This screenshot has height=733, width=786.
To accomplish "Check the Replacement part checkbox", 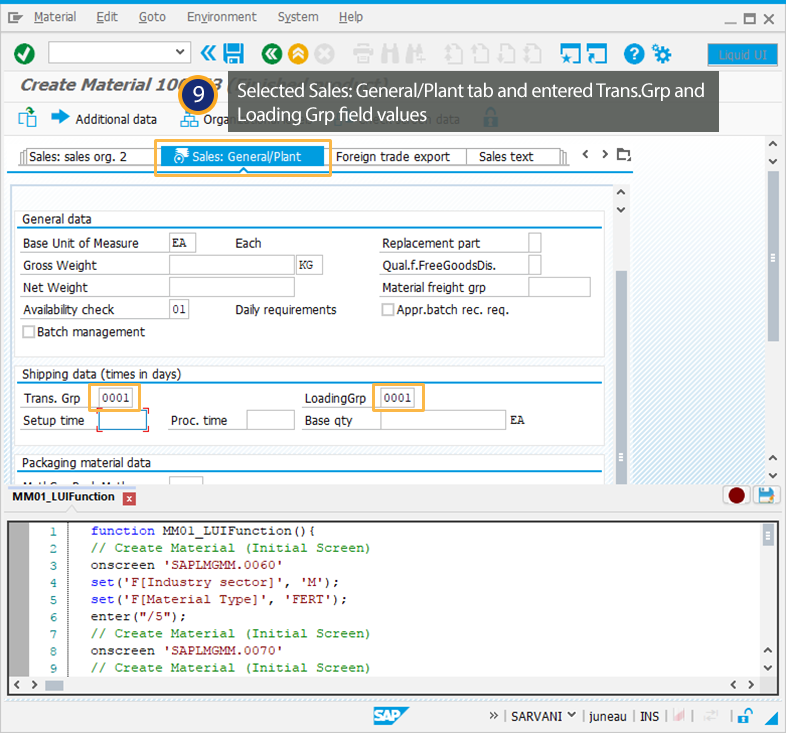I will coord(535,243).
